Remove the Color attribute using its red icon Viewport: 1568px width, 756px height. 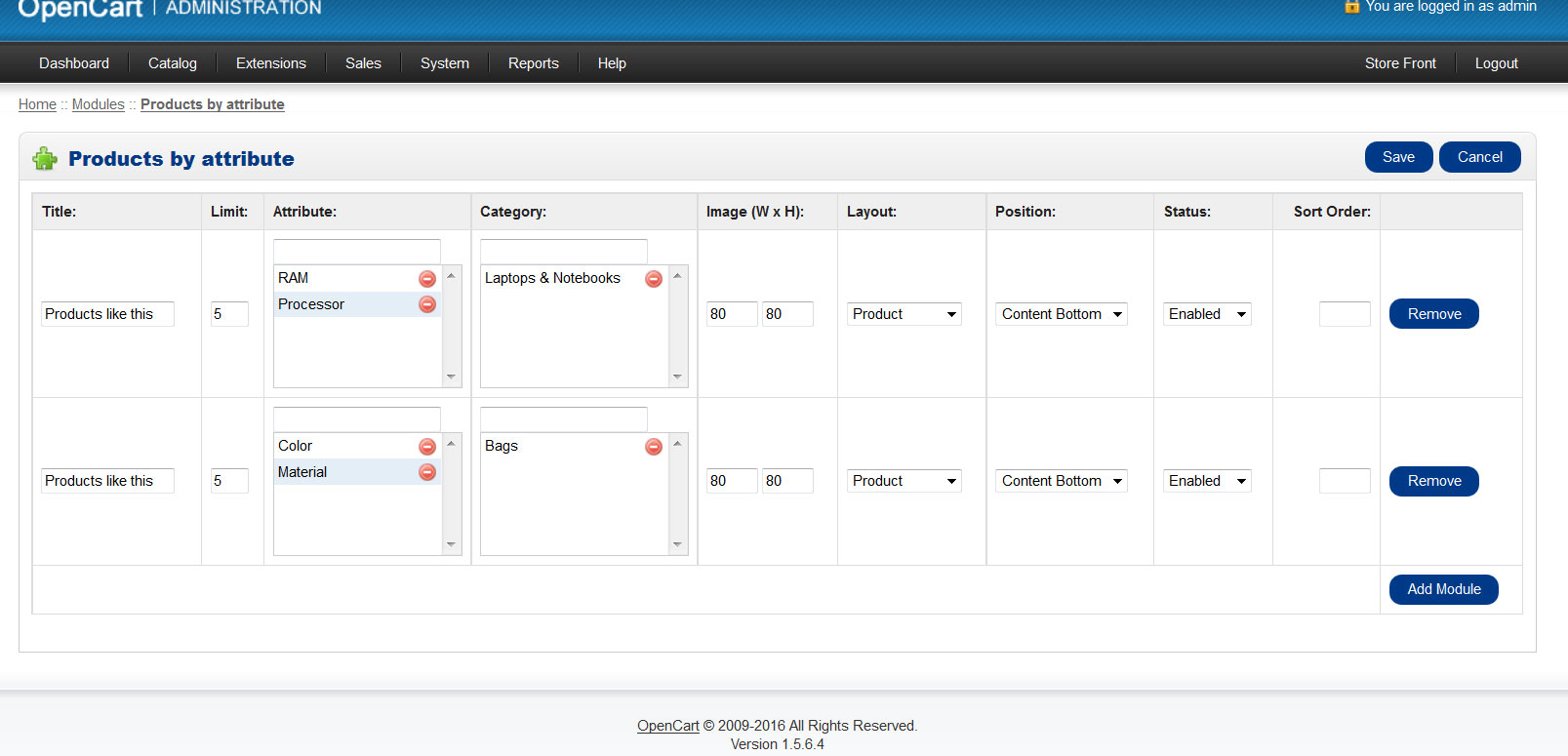coord(427,447)
